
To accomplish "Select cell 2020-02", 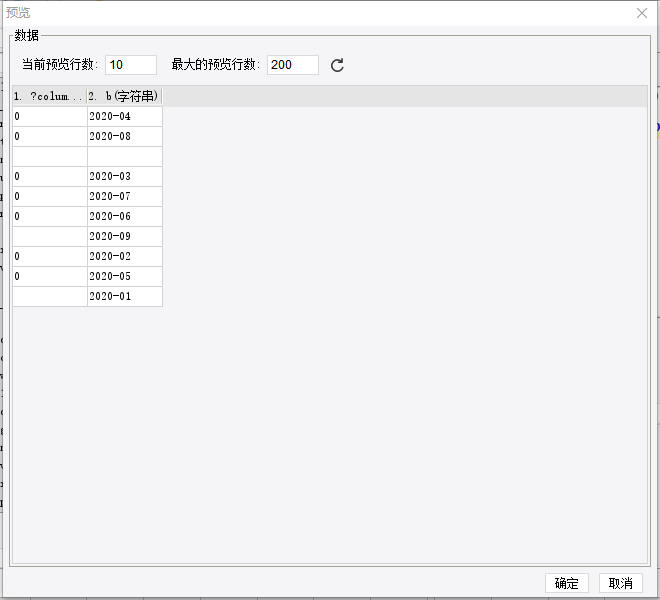I will click(x=125, y=256).
